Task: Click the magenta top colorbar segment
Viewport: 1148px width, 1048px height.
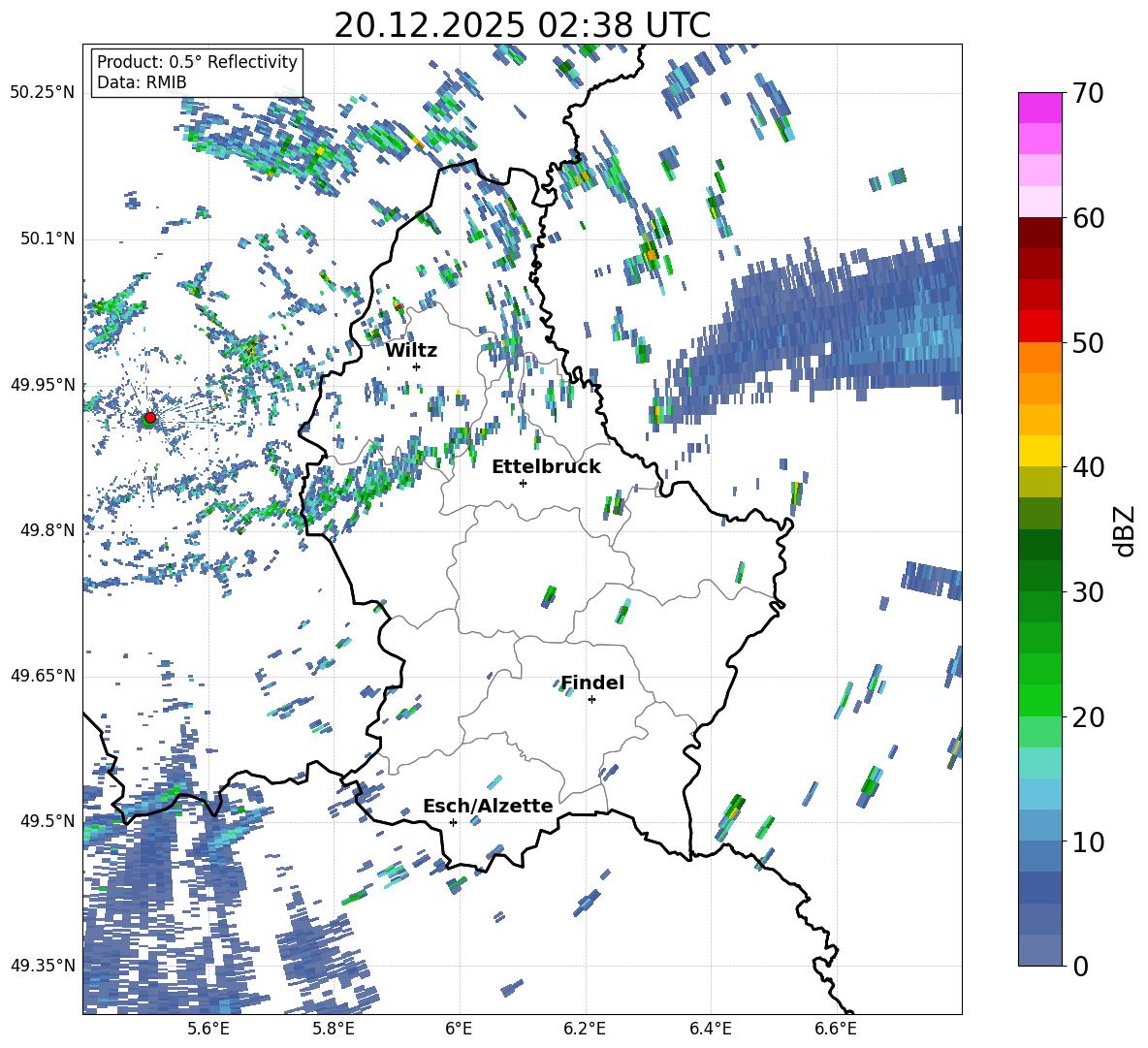Action: pos(1039,108)
